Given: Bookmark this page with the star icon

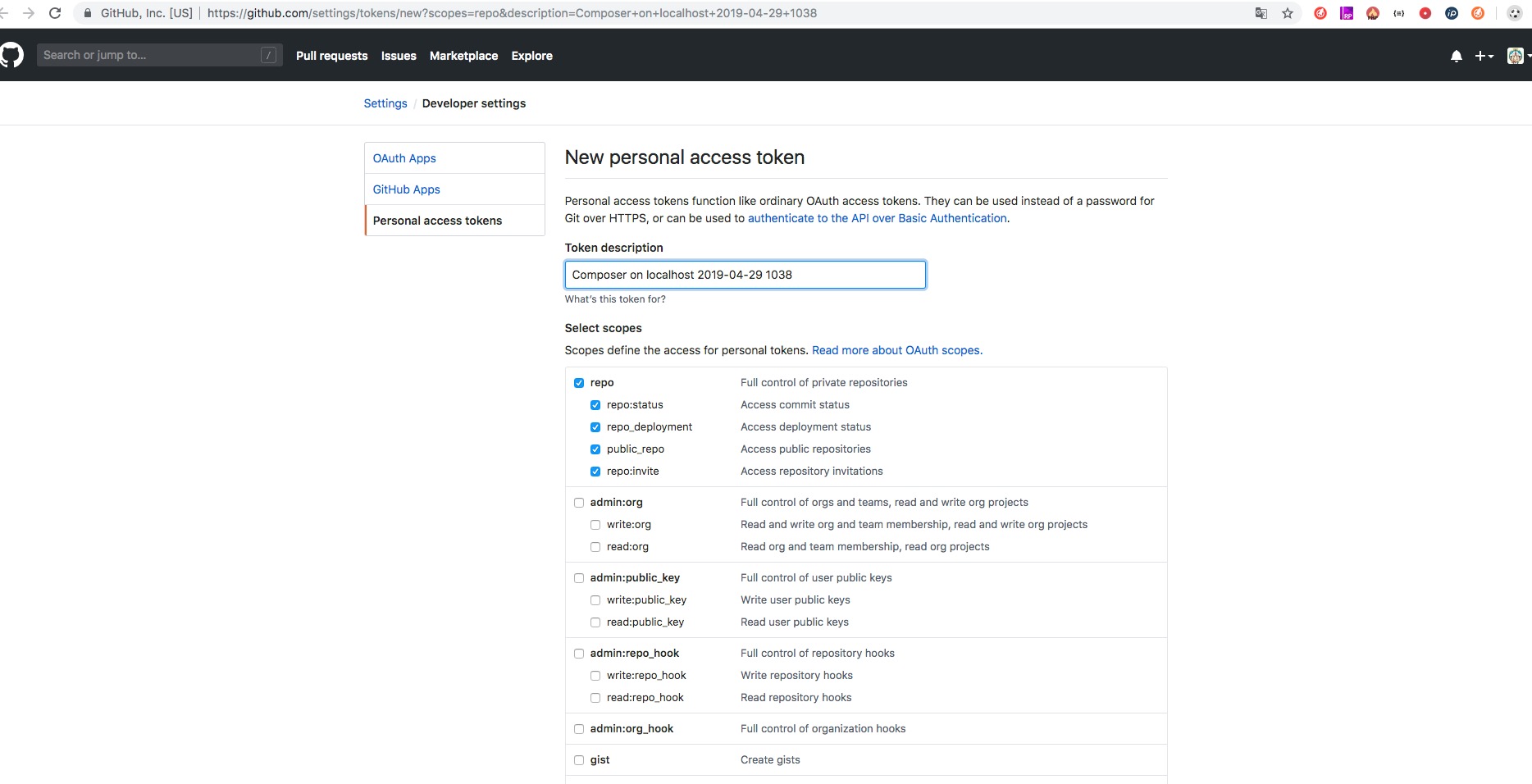Looking at the screenshot, I should tap(1288, 13).
